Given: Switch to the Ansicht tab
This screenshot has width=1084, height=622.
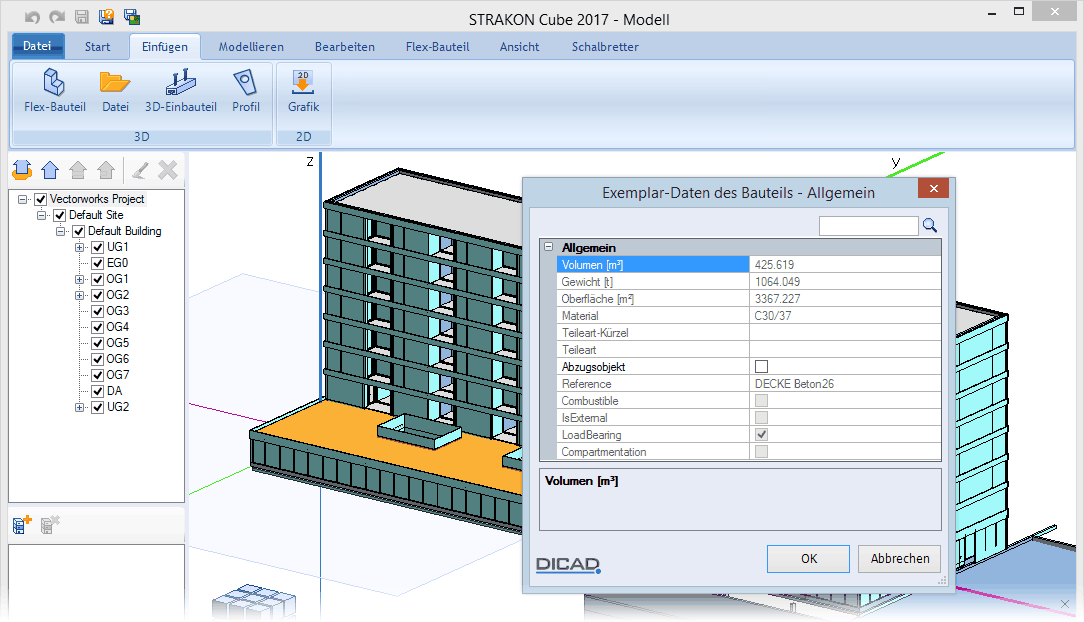Looking at the screenshot, I should pyautogui.click(x=519, y=47).
